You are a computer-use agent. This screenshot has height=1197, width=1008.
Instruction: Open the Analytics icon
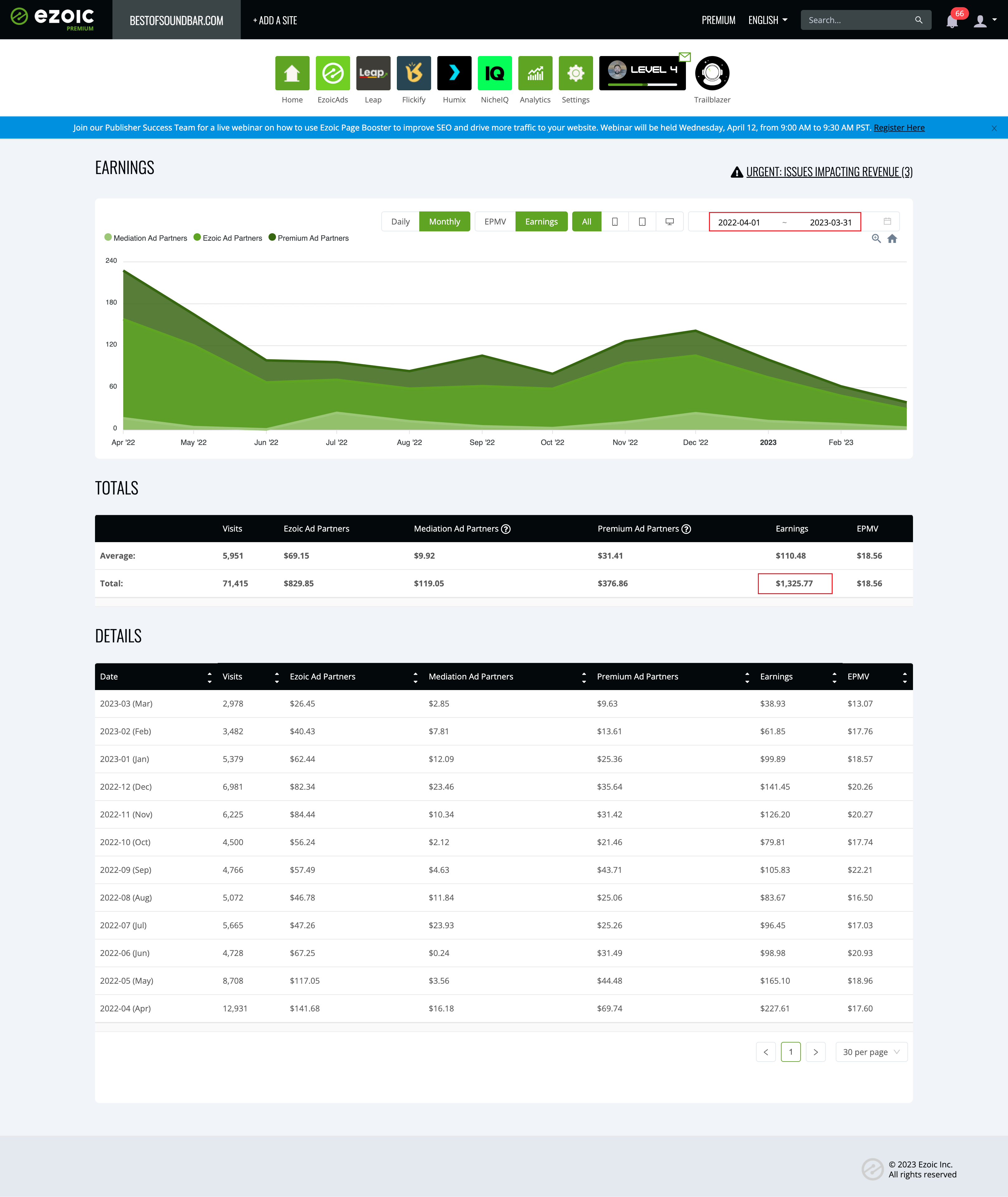coord(535,73)
